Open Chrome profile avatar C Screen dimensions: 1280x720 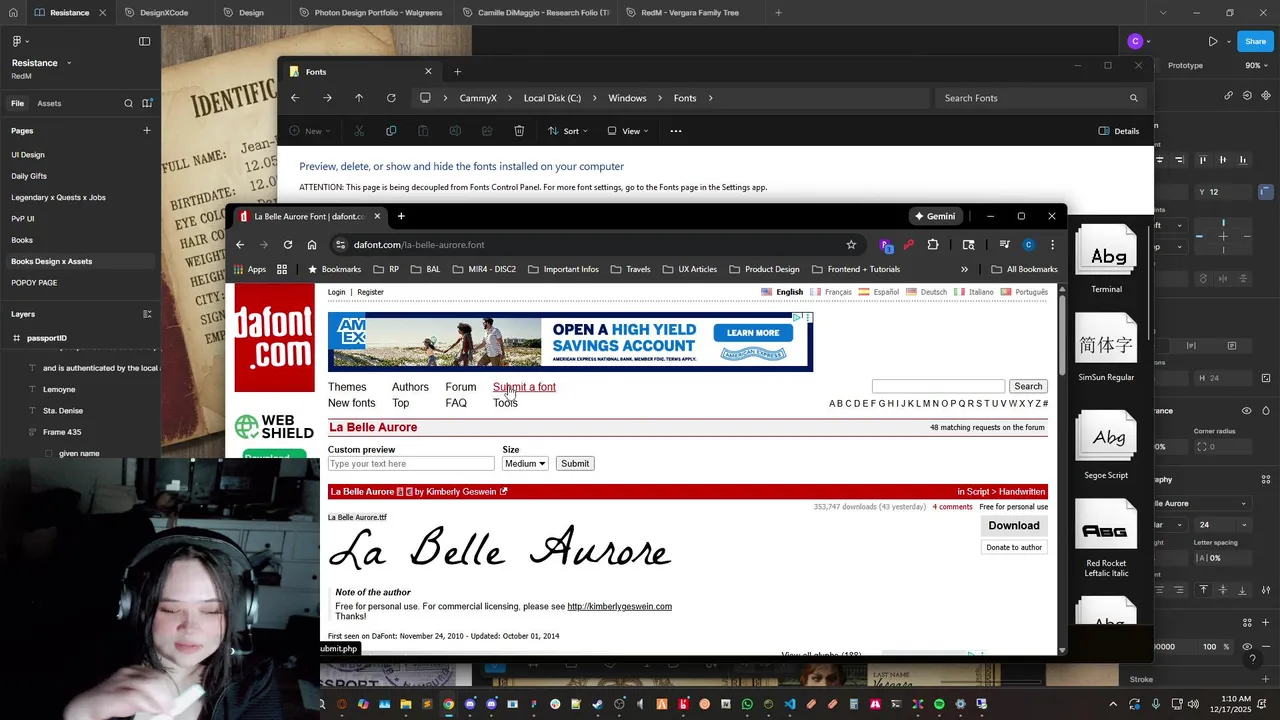[1028, 244]
